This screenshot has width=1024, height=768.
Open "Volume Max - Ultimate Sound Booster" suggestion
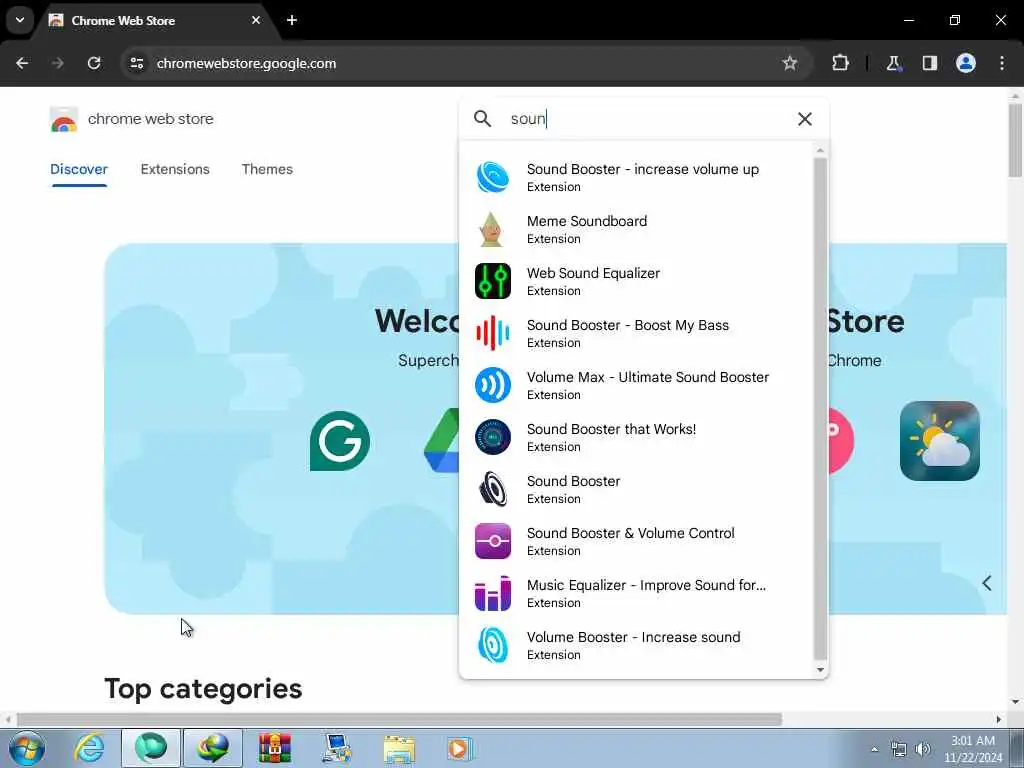[637, 385]
